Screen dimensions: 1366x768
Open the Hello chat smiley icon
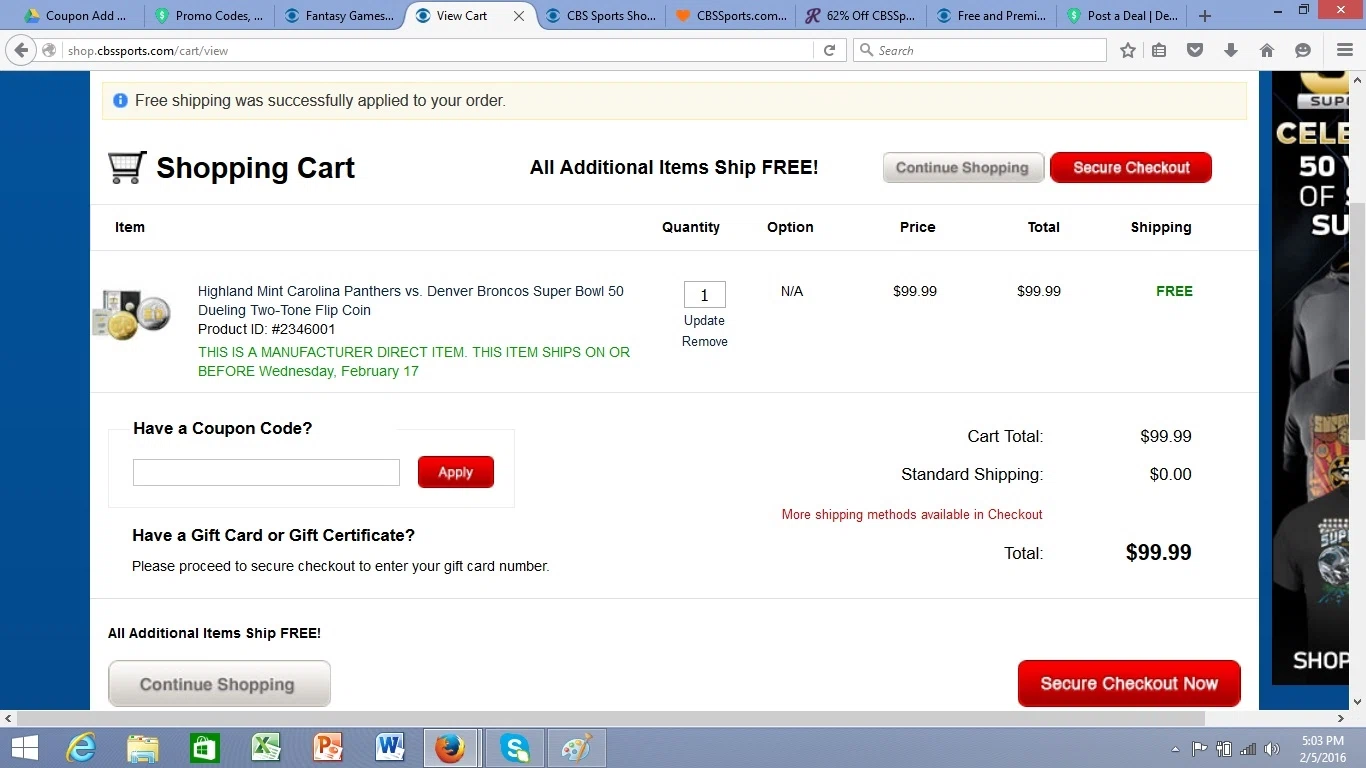1303,50
